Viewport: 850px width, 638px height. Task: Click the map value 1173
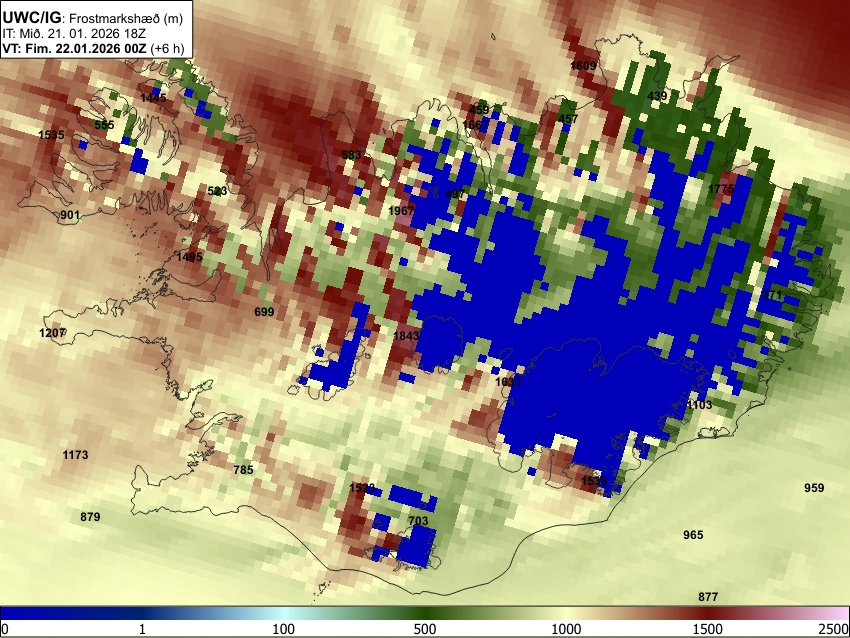tap(75, 455)
